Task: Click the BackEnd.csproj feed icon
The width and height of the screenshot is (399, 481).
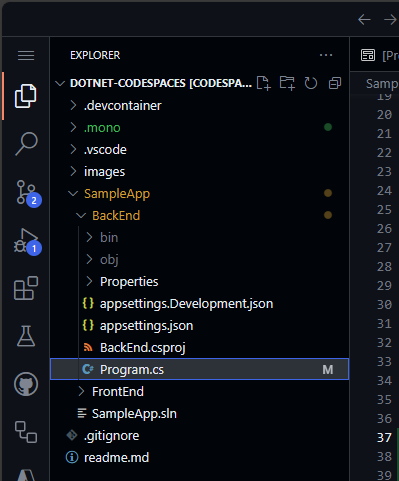Action: [88, 347]
